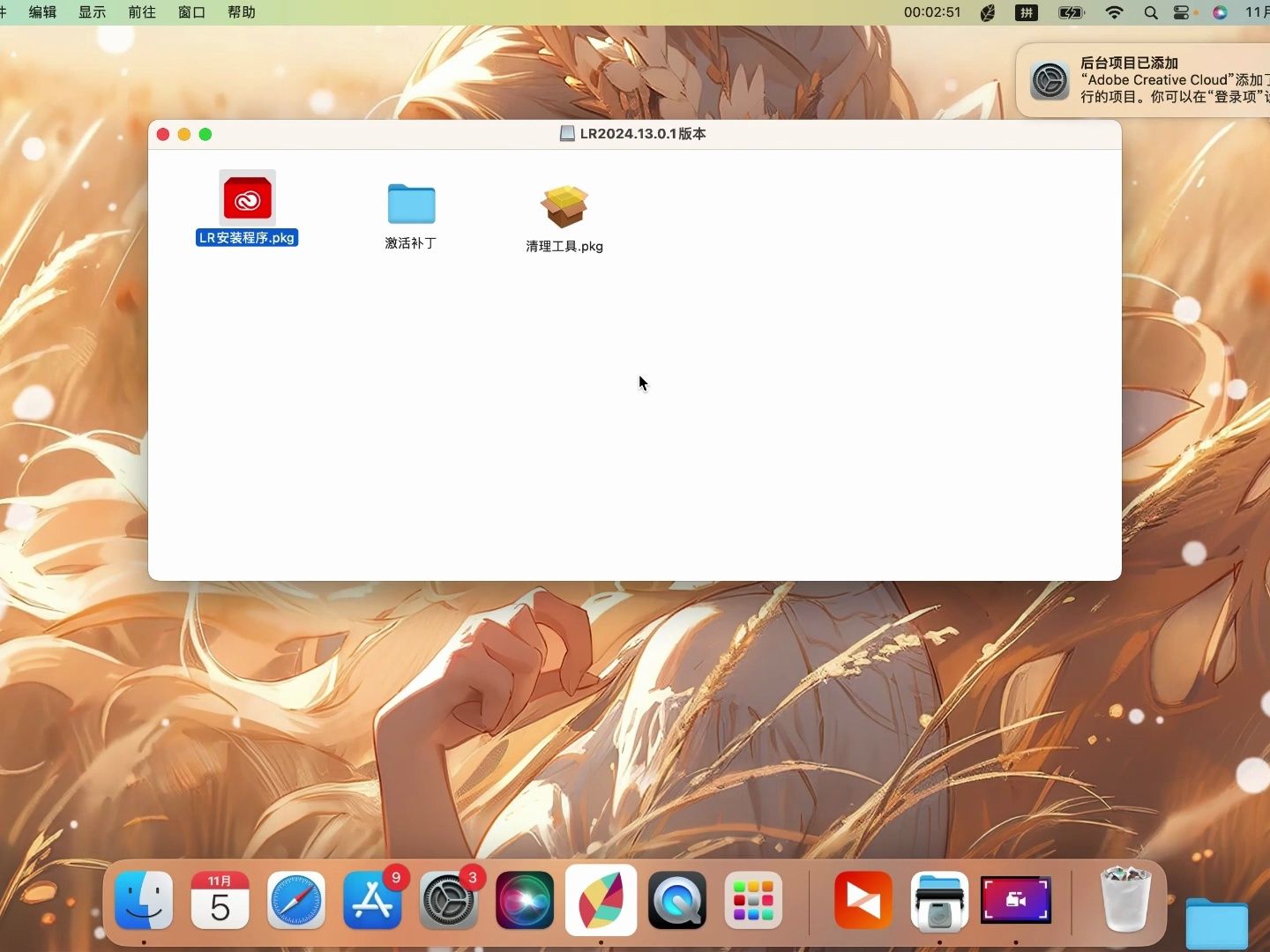
Task: Select the 清理工具.pkg package icon
Action: tap(564, 205)
